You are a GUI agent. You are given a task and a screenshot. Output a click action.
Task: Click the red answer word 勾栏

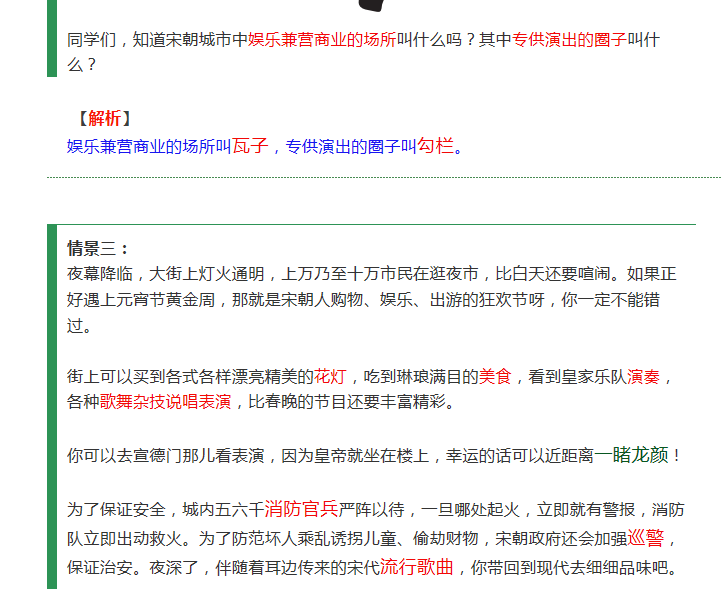pyautogui.click(x=436, y=146)
